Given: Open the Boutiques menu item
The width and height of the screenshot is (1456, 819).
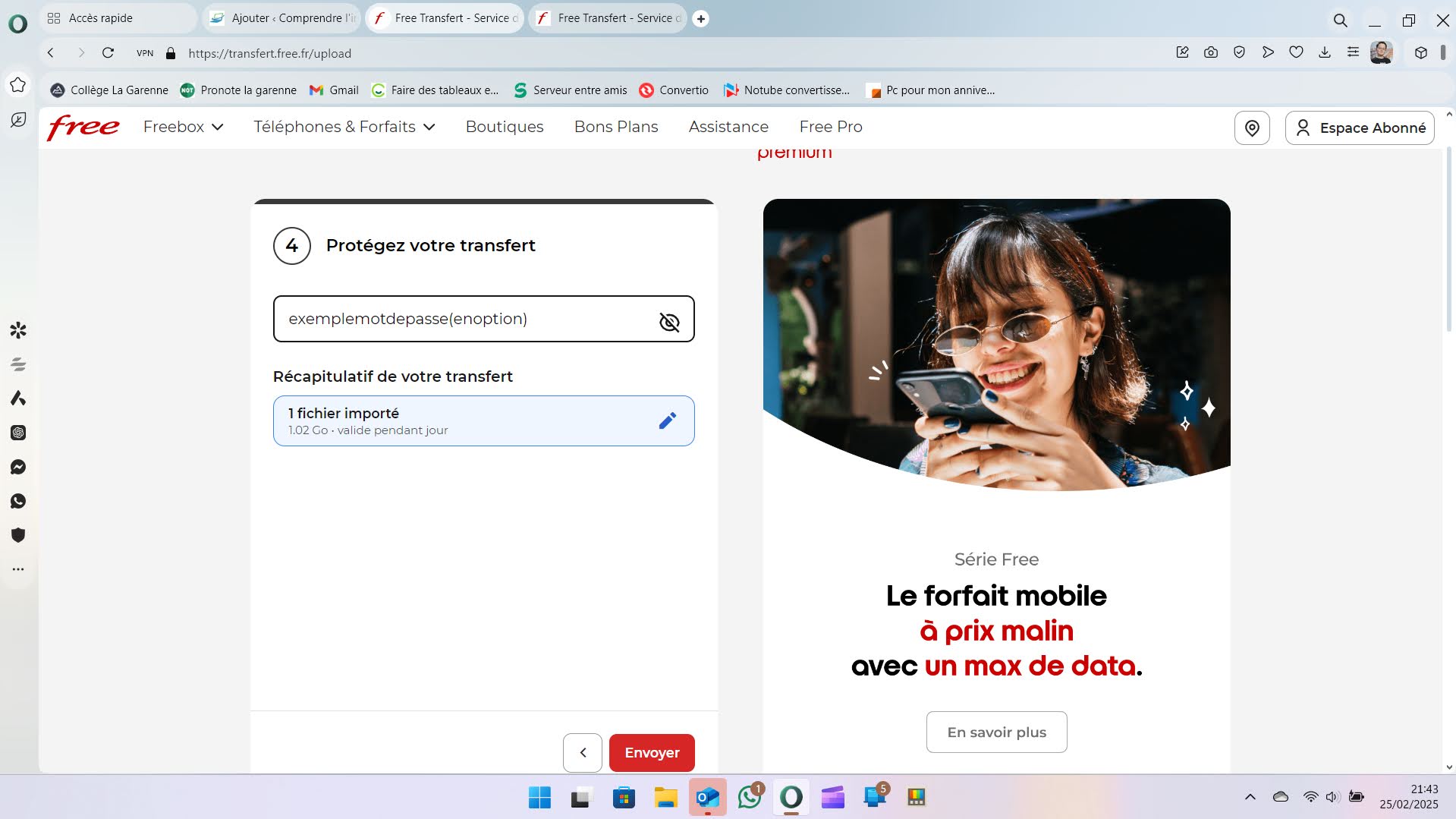Looking at the screenshot, I should [504, 127].
